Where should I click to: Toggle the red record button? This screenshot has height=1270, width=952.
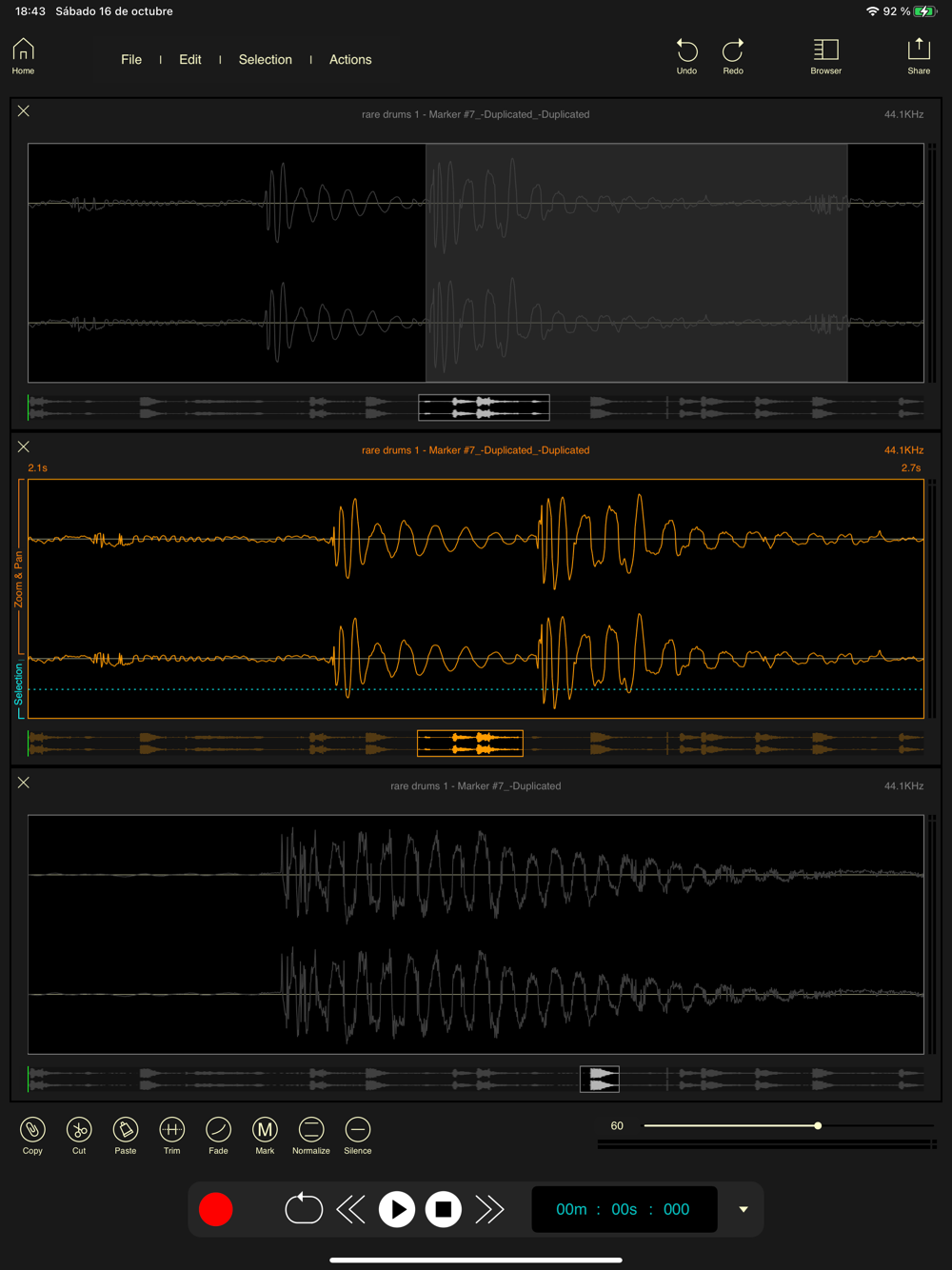coord(216,1209)
